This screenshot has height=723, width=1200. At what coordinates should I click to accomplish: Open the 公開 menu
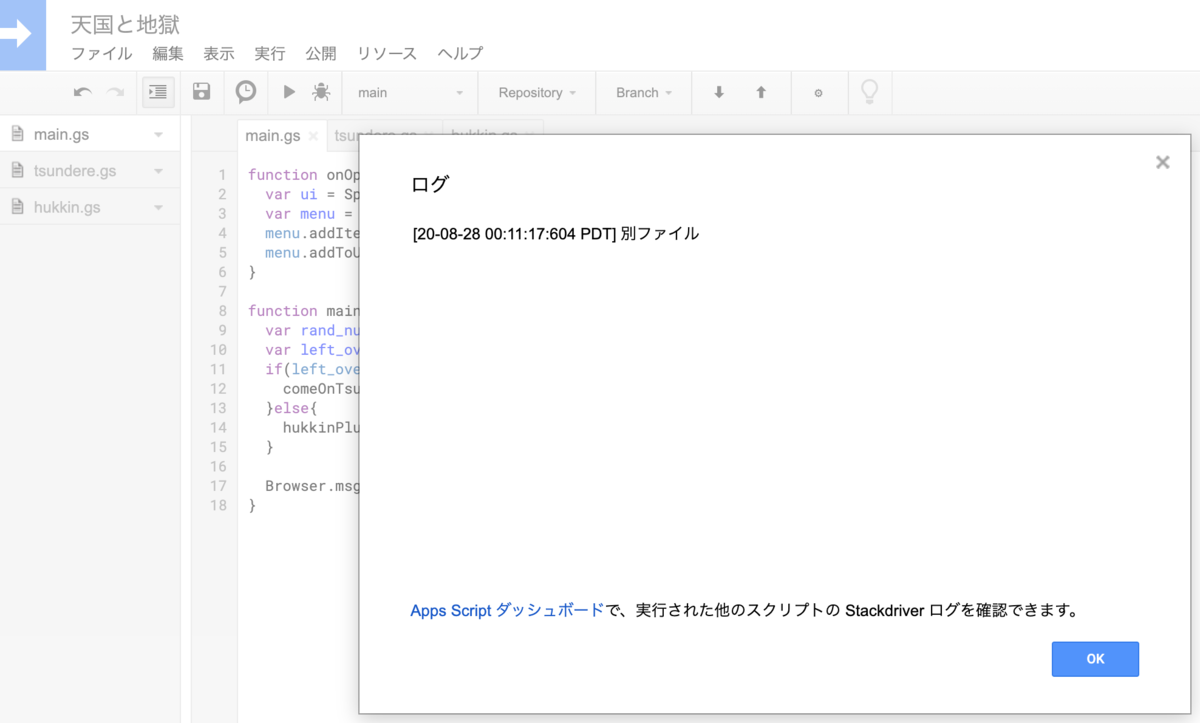tap(321, 54)
